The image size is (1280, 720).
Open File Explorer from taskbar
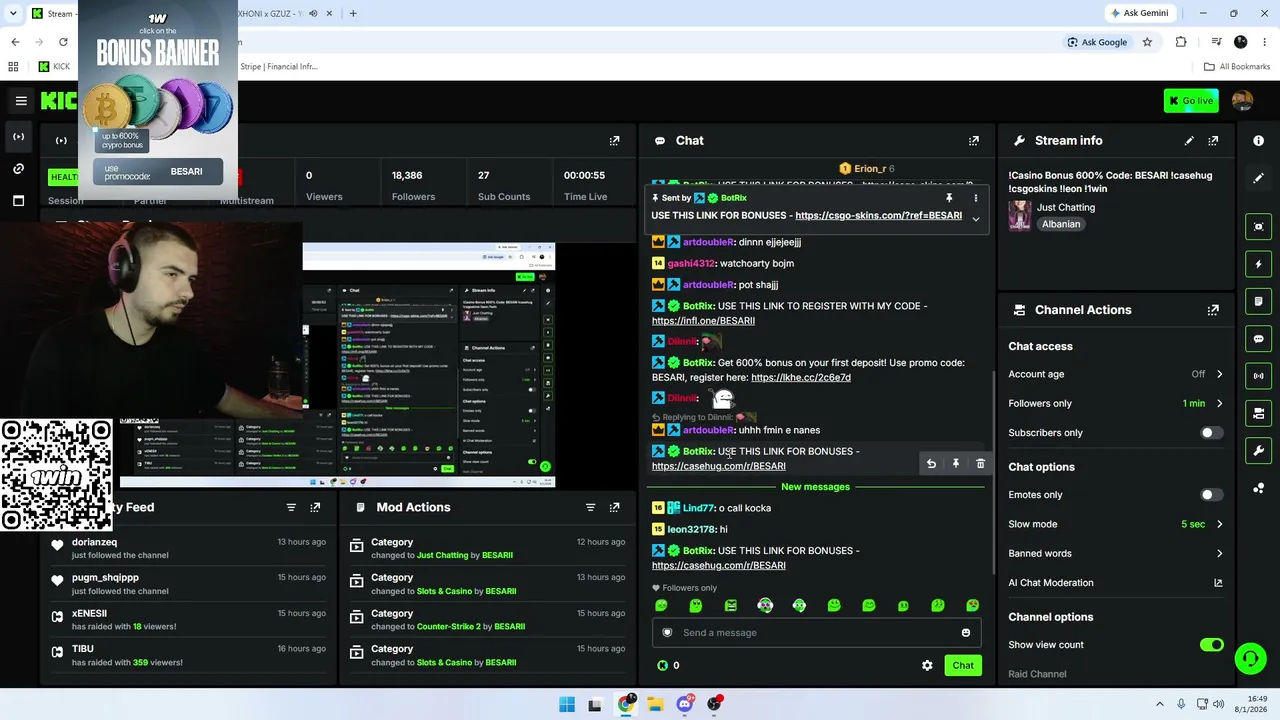[655, 704]
